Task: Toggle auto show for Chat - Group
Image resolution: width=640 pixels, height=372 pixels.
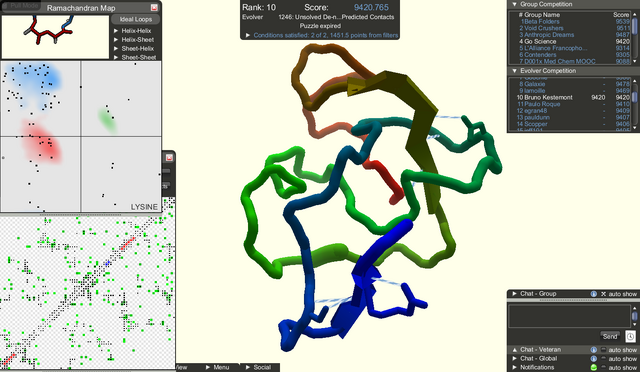Action: (604, 294)
